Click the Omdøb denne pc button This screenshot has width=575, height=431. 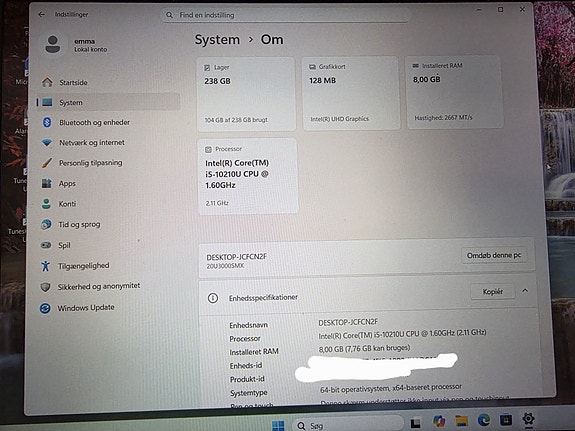pyautogui.click(x=494, y=255)
